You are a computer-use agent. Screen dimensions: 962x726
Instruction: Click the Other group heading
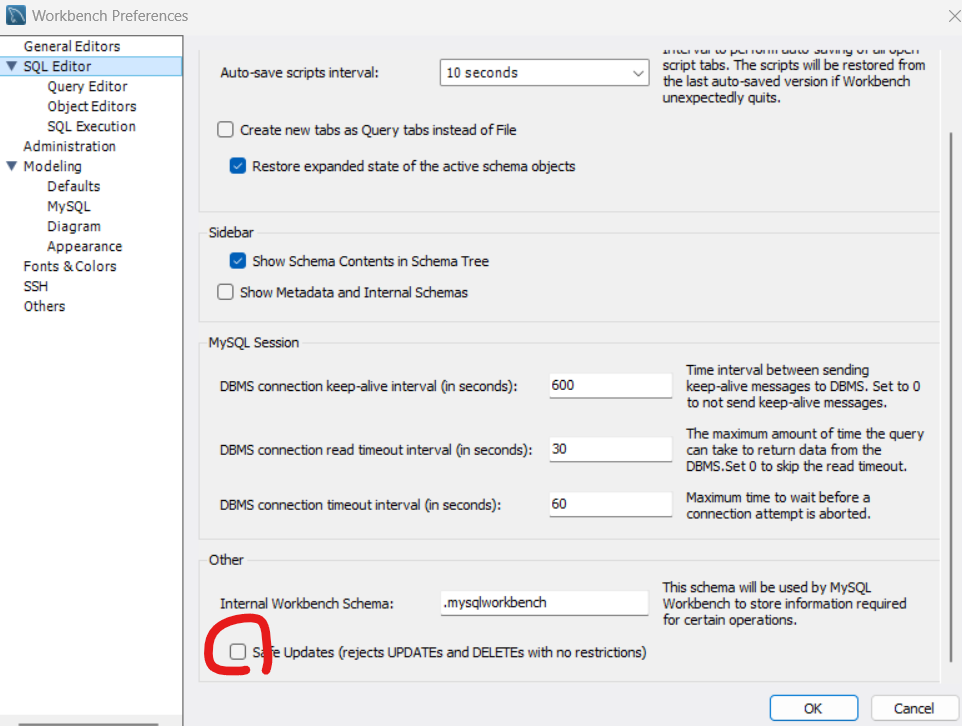coord(226,560)
